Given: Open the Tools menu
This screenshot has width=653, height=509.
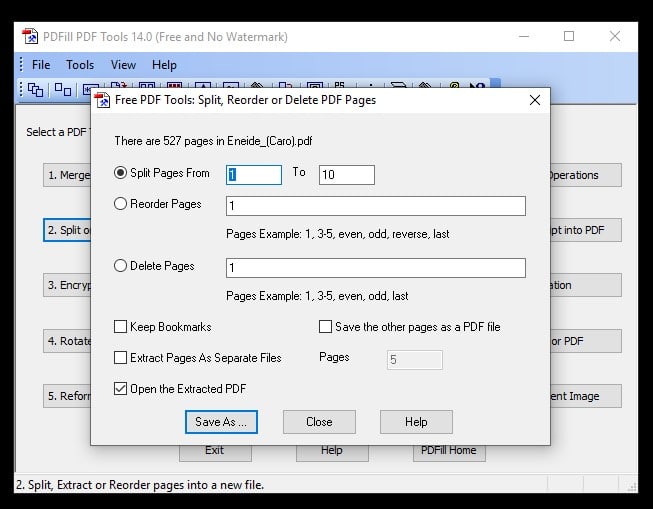Looking at the screenshot, I should [x=80, y=65].
